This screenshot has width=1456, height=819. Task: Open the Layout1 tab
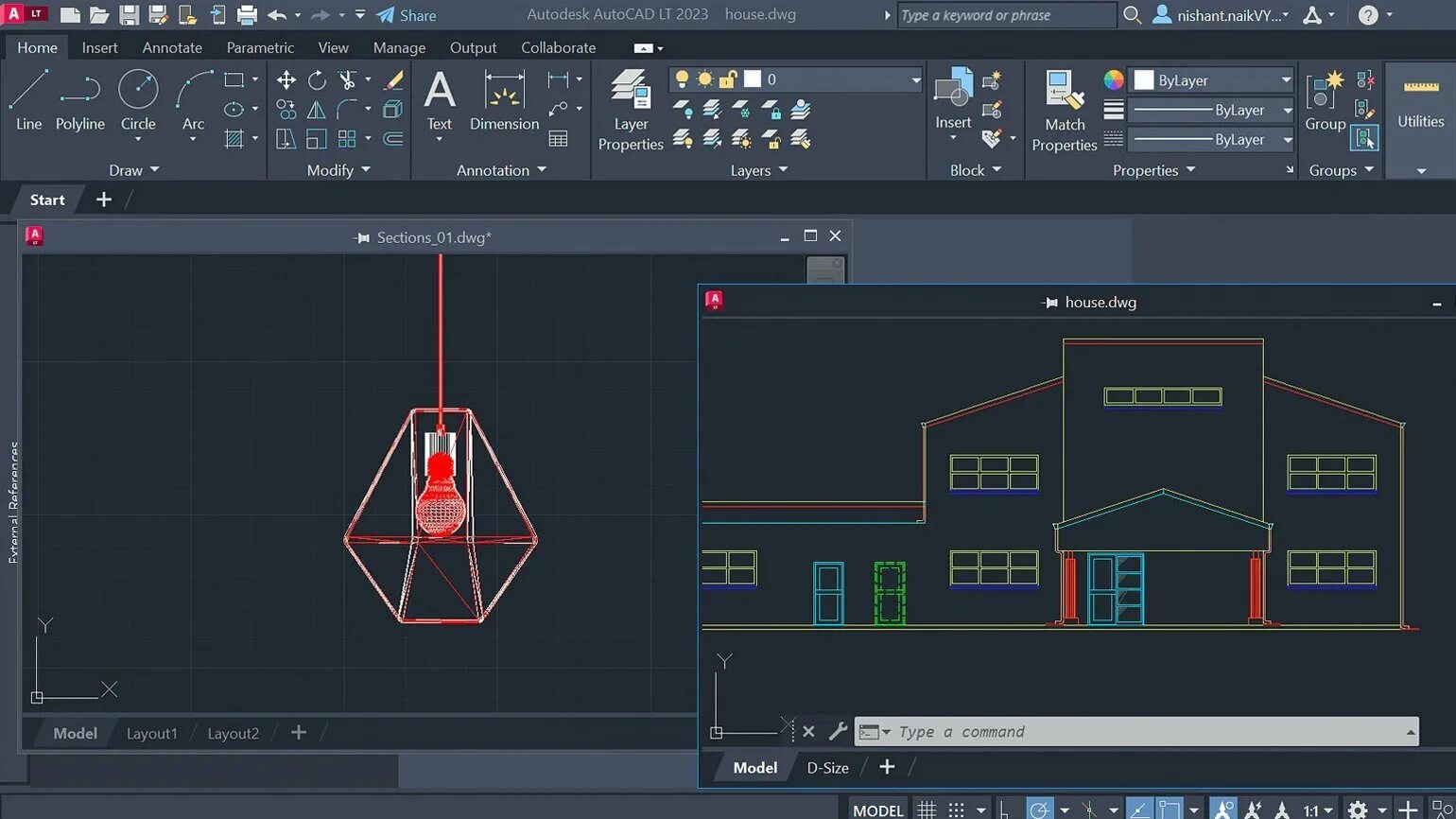[151, 733]
